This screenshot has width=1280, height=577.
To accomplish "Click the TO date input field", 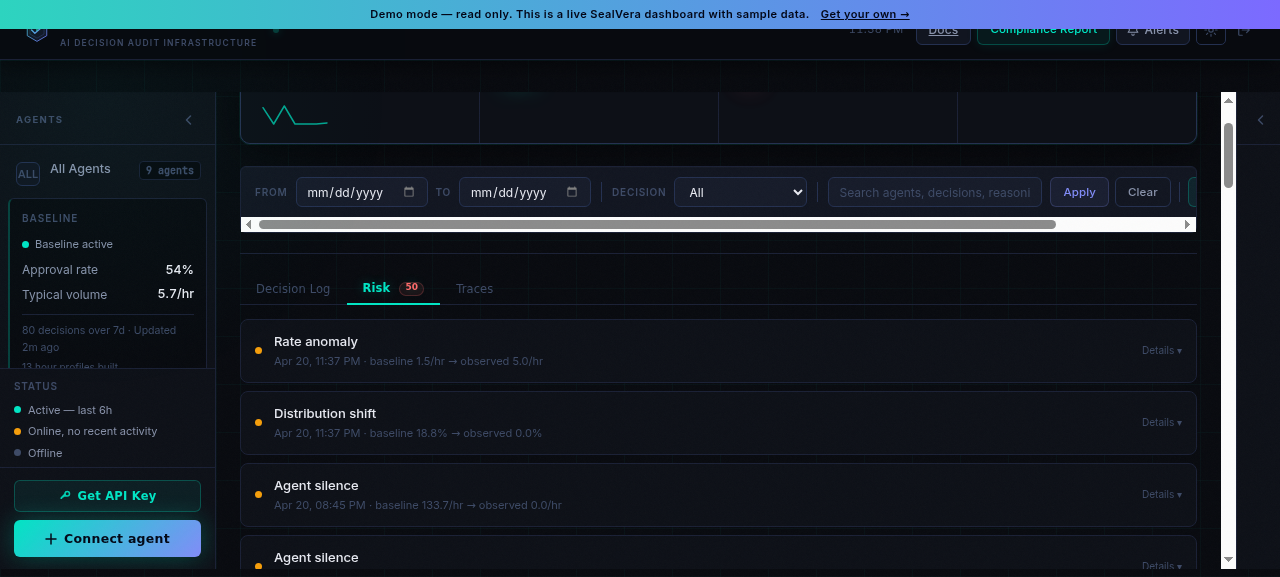I will click(525, 192).
